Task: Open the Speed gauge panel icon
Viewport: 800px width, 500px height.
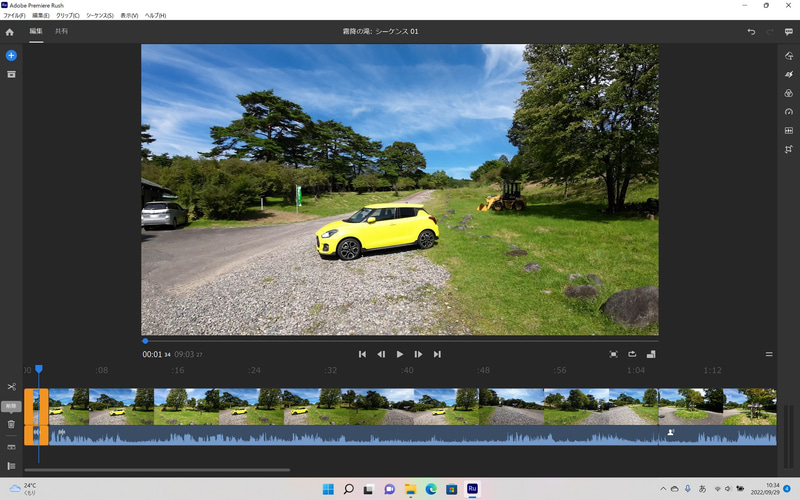Action: pyautogui.click(x=789, y=112)
